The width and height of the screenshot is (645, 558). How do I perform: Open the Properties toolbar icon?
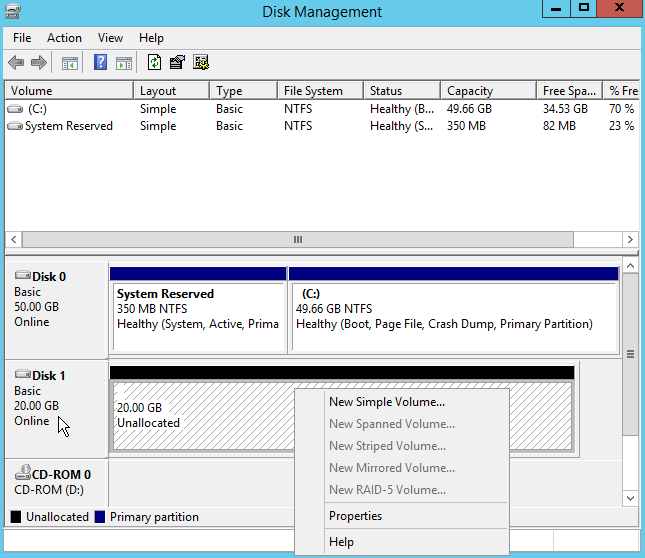click(177, 63)
